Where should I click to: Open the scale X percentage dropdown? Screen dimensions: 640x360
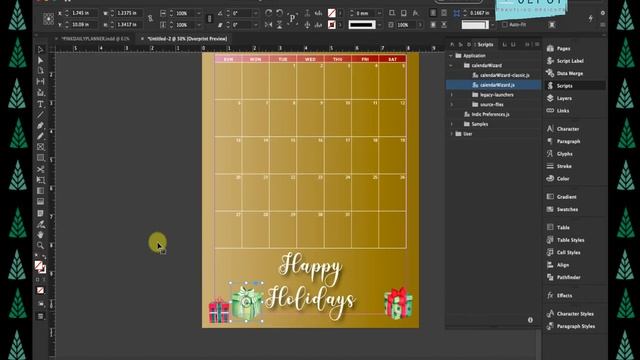[x=199, y=13]
